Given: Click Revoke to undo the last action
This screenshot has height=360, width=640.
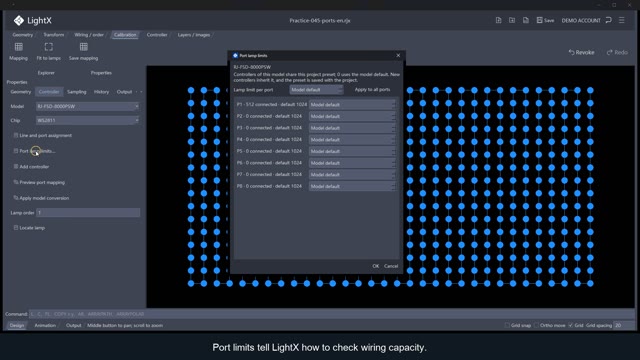Looking at the screenshot, I should 582,52.
